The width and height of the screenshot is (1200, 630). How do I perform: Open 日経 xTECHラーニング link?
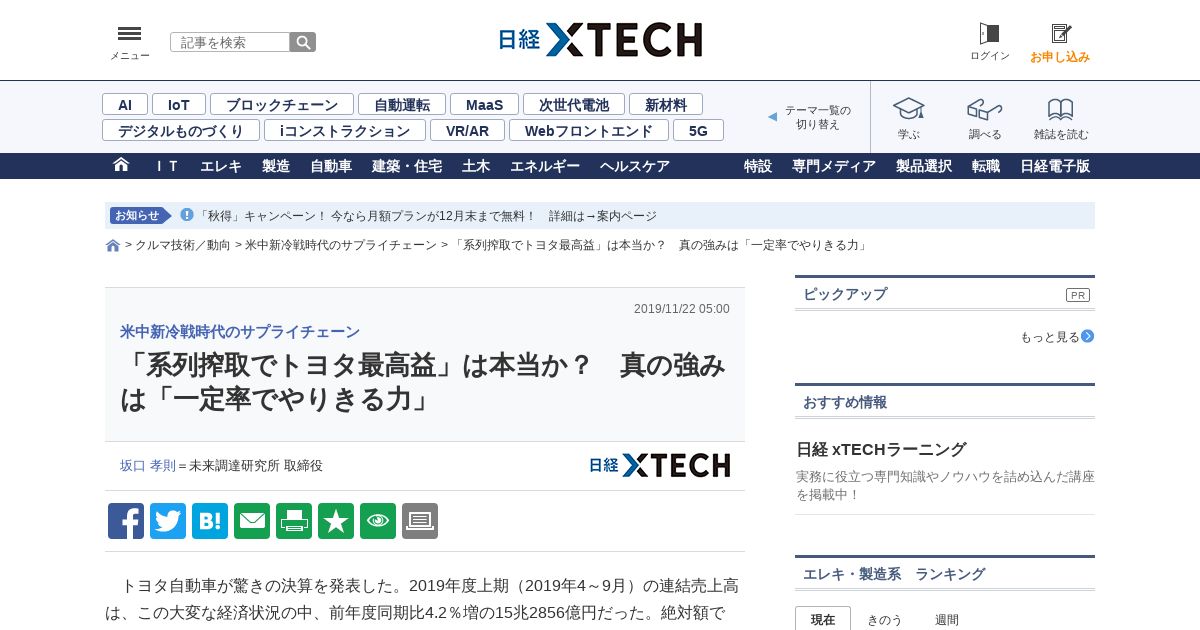pyautogui.click(x=881, y=449)
